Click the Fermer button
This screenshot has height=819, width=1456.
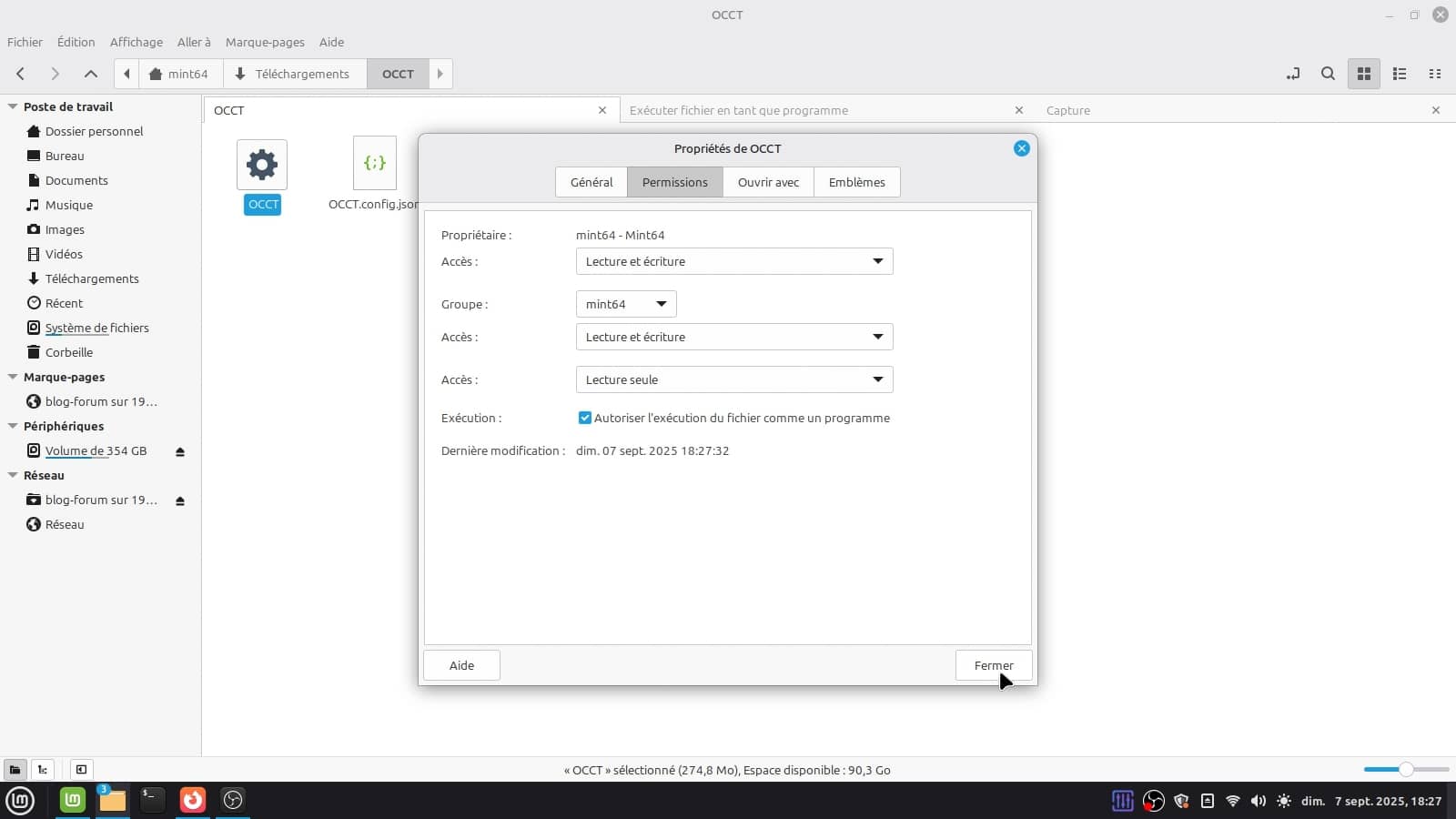tap(993, 665)
